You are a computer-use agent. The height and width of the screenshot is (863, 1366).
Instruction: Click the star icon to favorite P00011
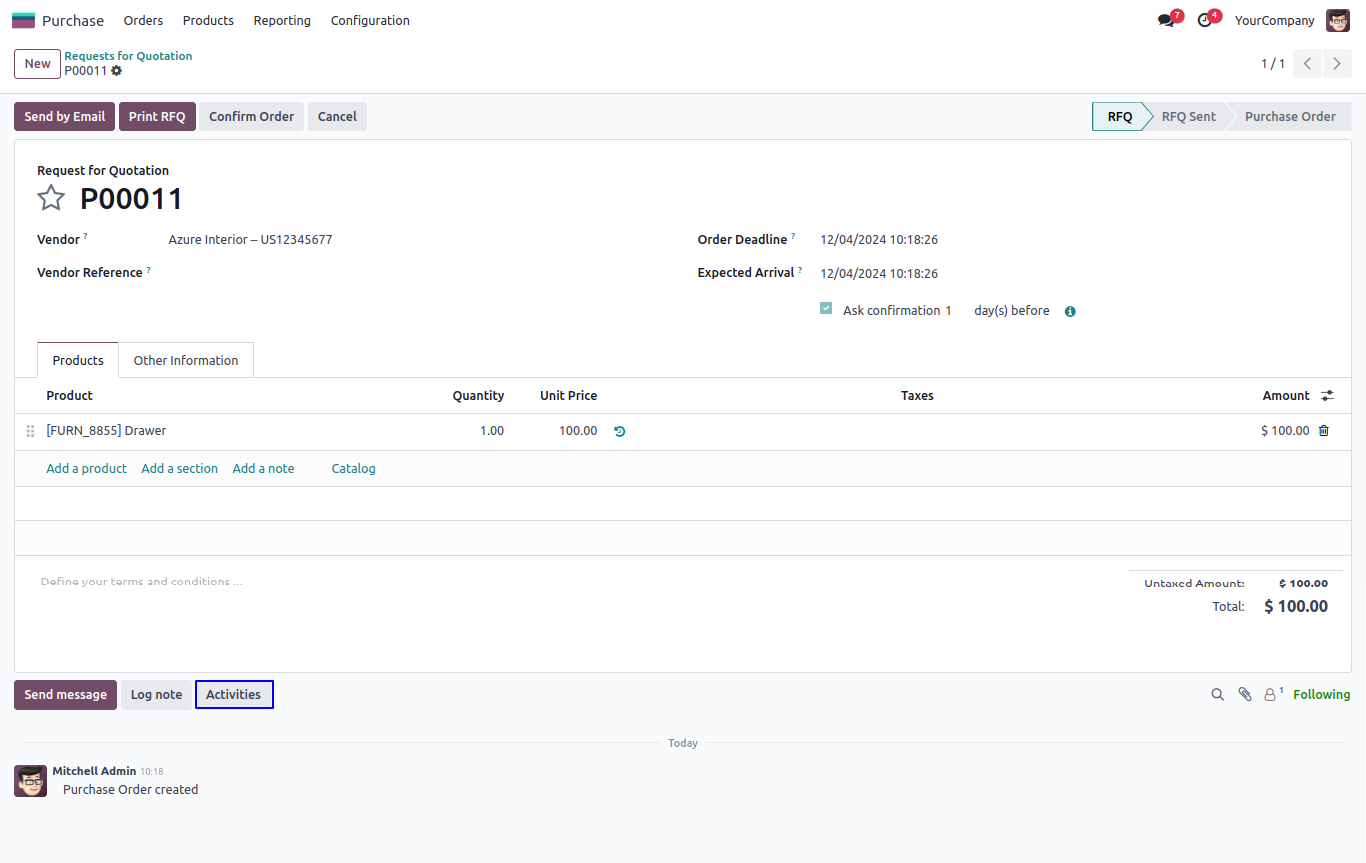[x=51, y=198]
